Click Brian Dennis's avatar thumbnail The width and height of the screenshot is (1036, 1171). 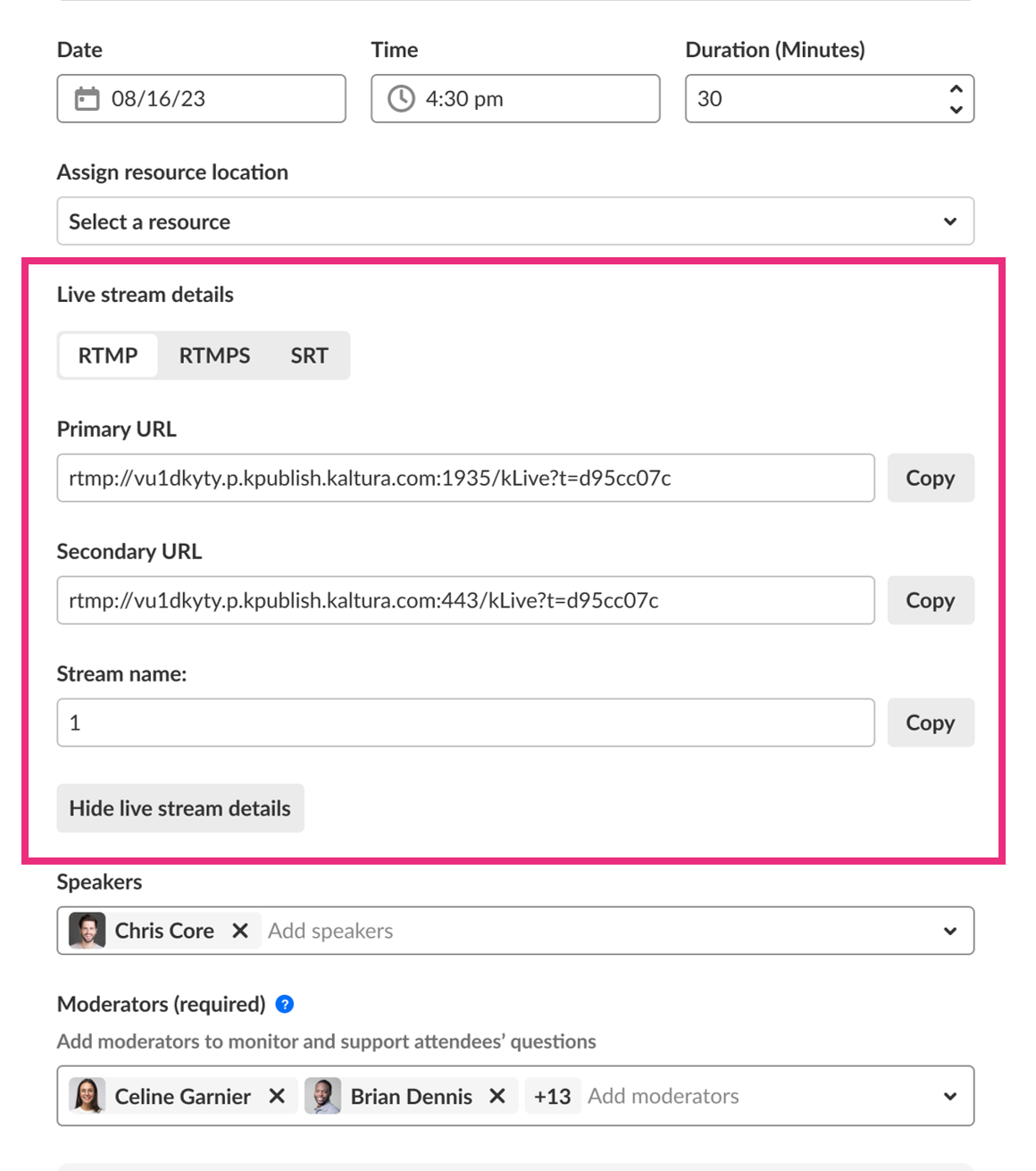pos(323,1096)
